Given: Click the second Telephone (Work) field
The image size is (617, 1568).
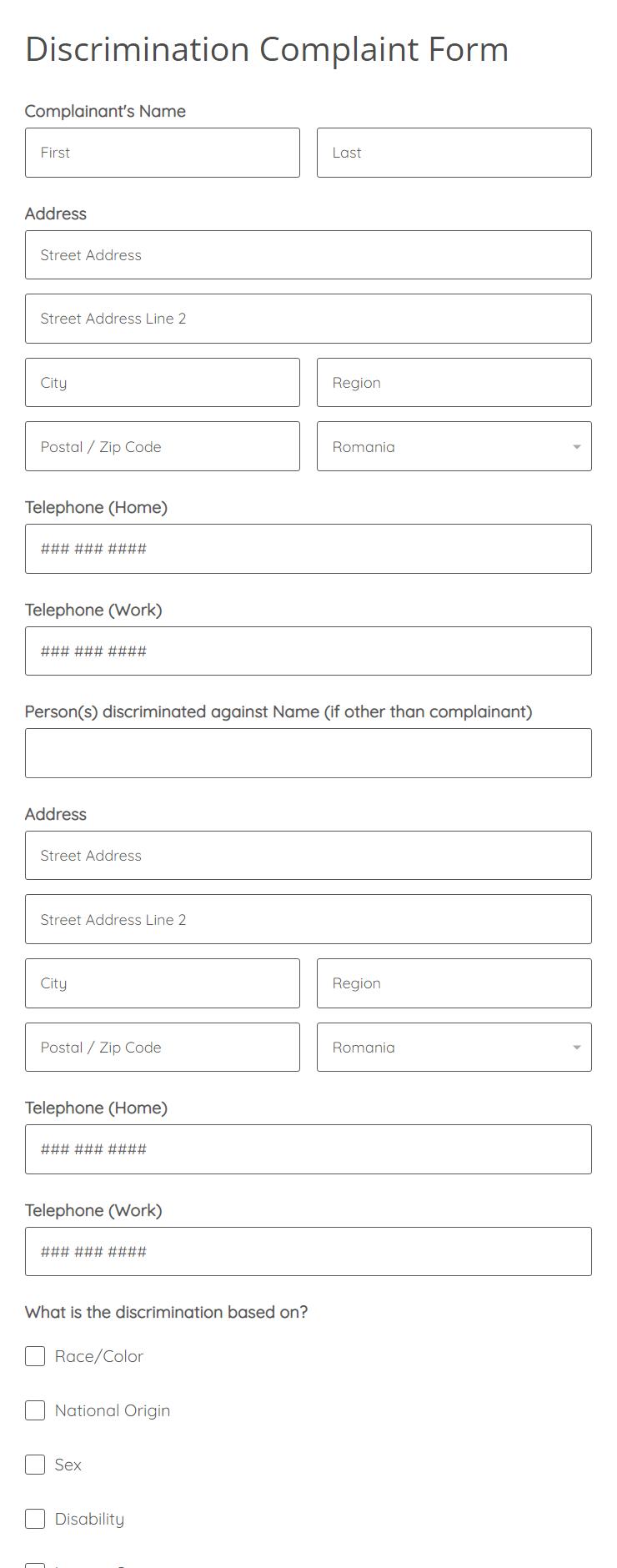Looking at the screenshot, I should [x=308, y=1251].
